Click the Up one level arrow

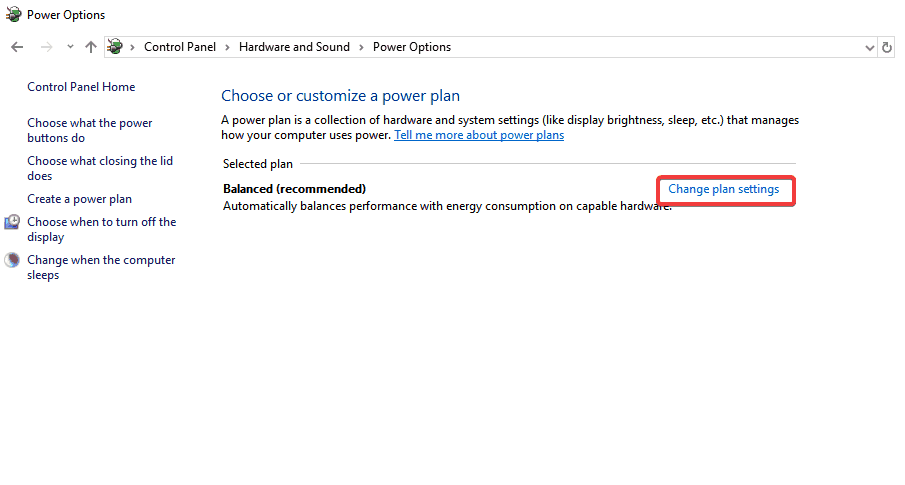pos(91,47)
